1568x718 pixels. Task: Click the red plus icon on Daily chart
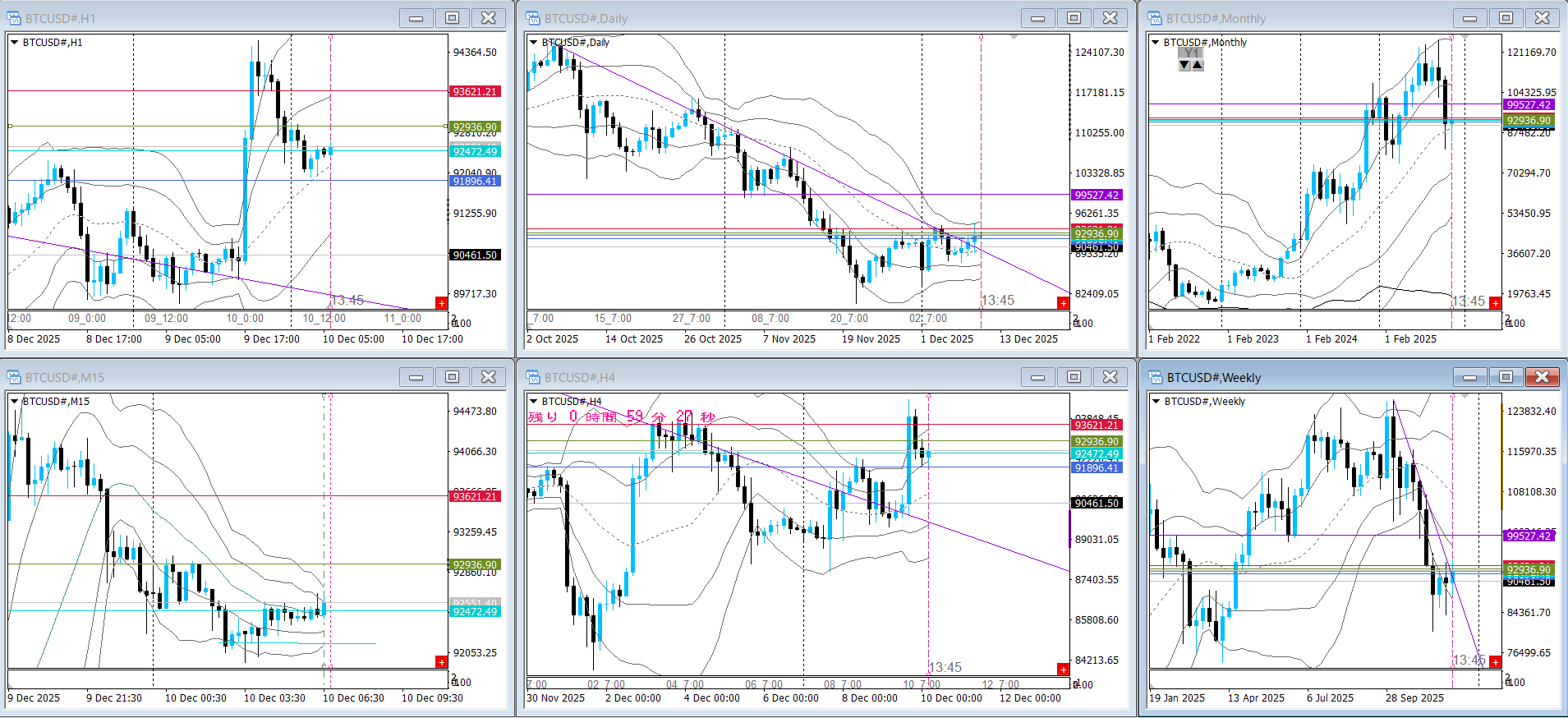click(1063, 303)
